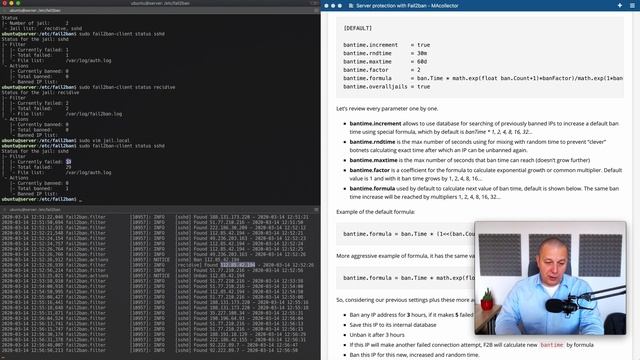Click bold 'bantime.formula' in the bullet list
This screenshot has height=360, width=640.
372,189
